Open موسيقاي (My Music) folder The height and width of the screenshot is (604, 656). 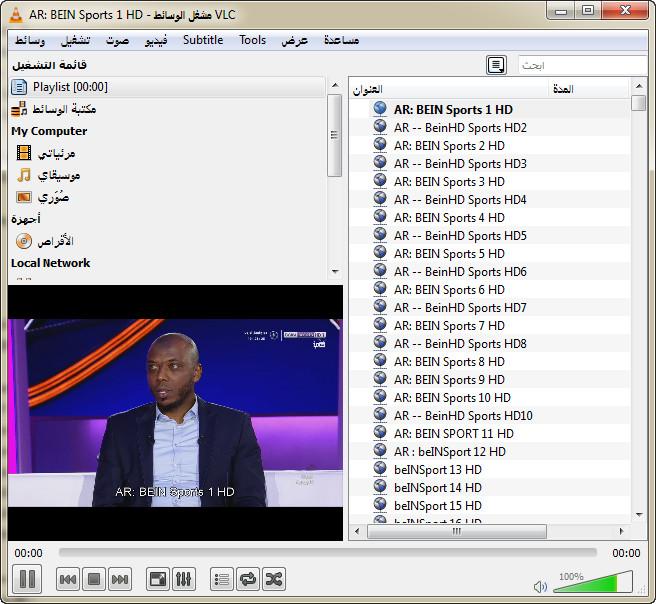[x=49, y=175]
